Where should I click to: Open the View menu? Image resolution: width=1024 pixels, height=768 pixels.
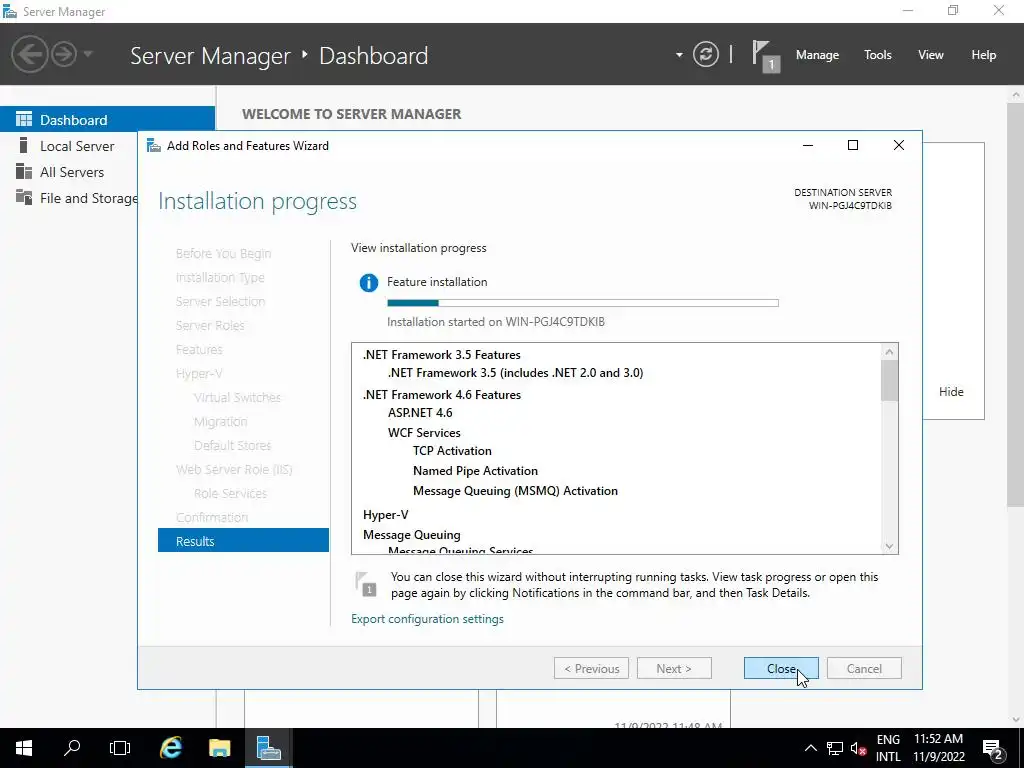930,55
